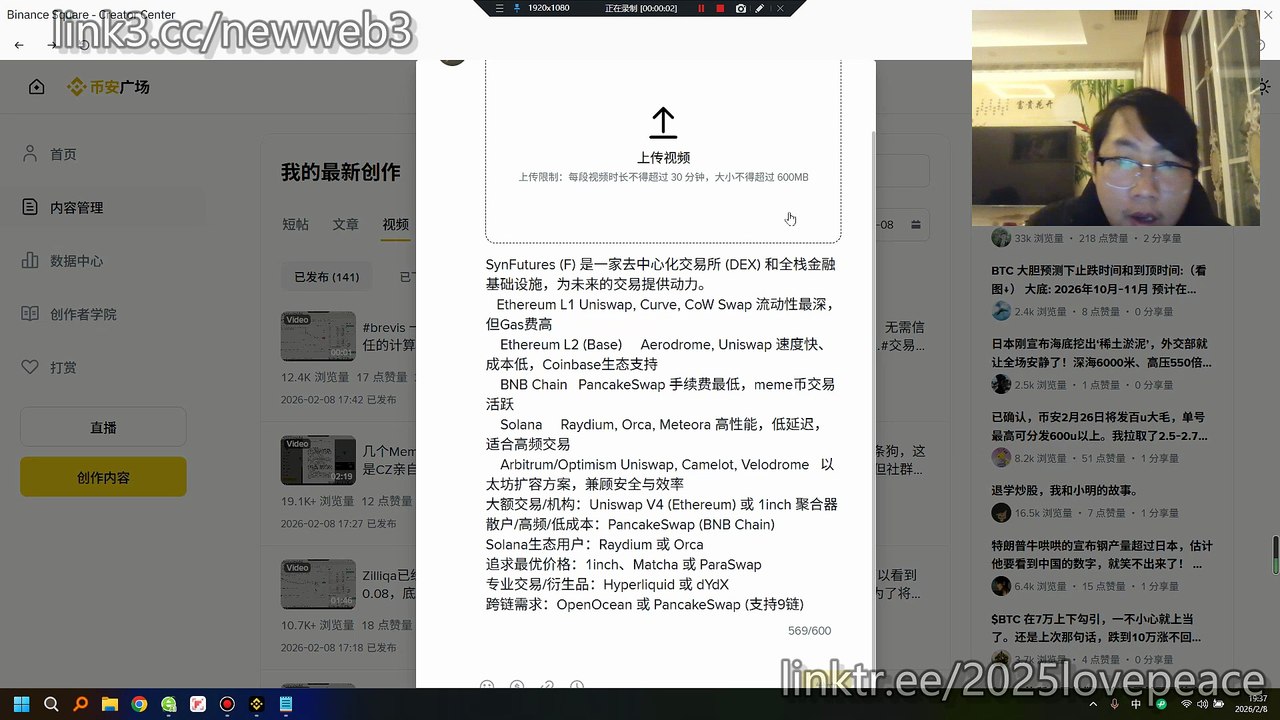Open the blue notepad app in taskbar
The image size is (1280, 720).
(286, 704)
